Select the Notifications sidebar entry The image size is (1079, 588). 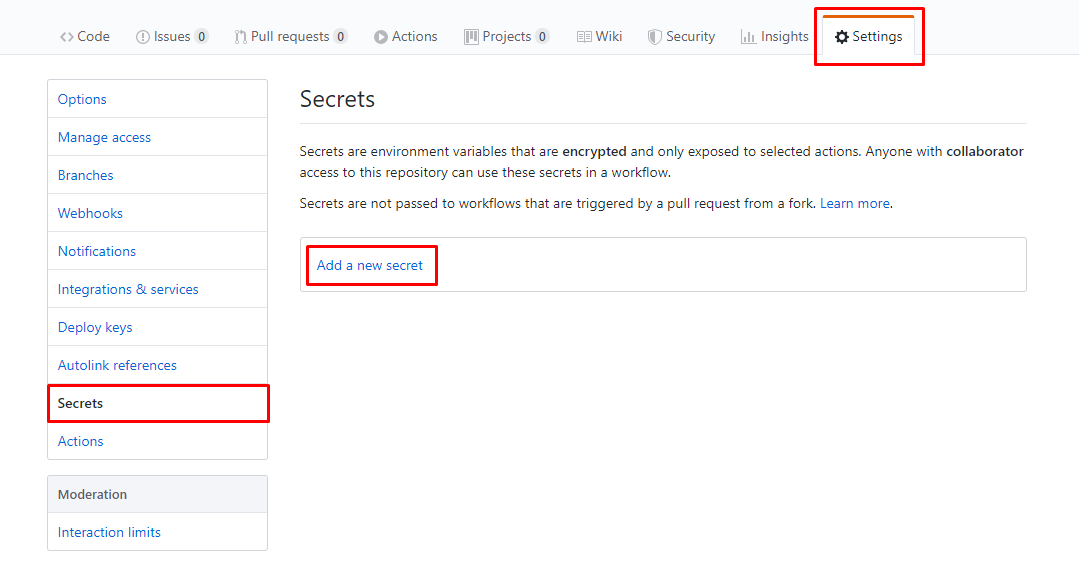click(97, 251)
